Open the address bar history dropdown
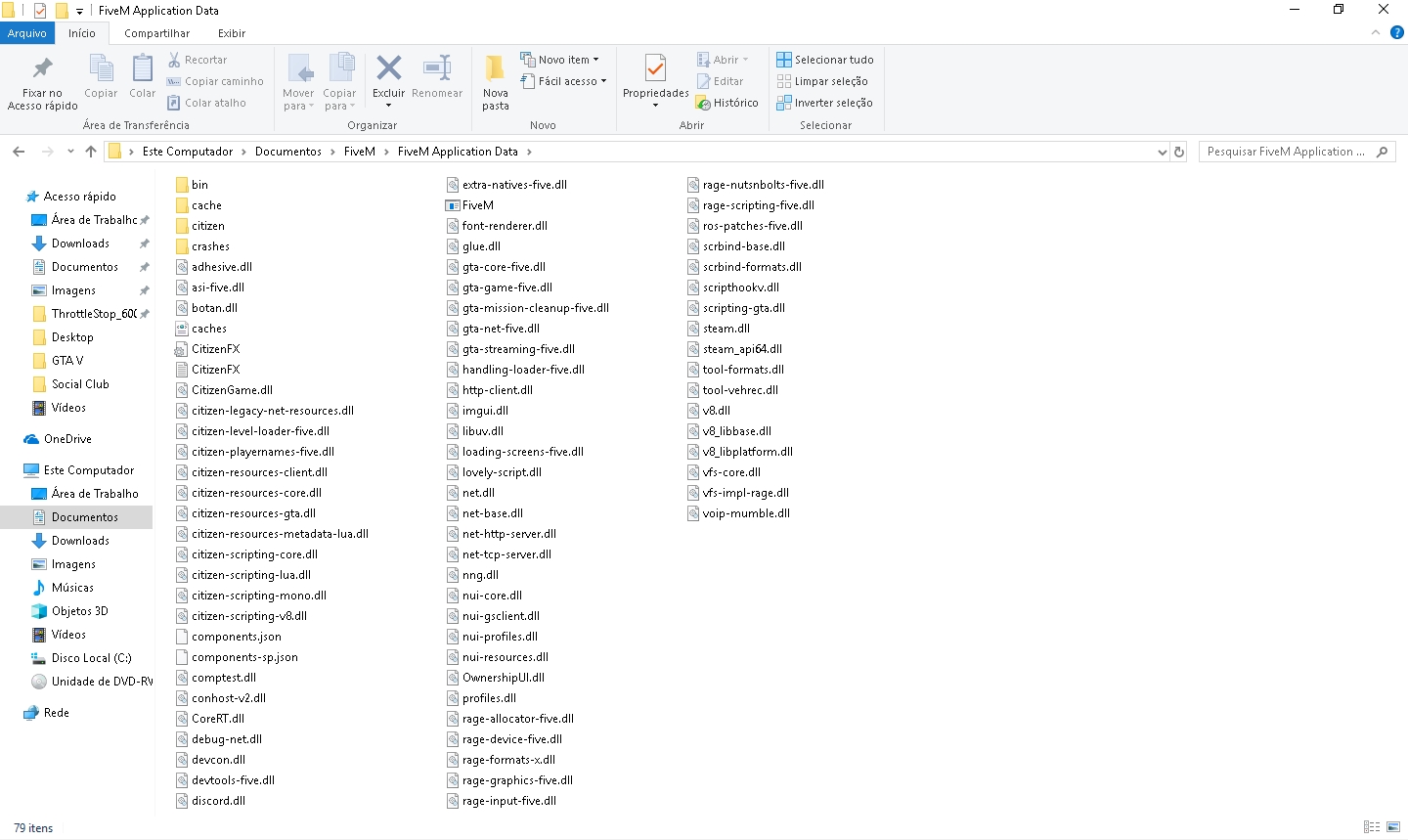Screen dimensions: 1408x840 pyautogui.click(x=1162, y=152)
